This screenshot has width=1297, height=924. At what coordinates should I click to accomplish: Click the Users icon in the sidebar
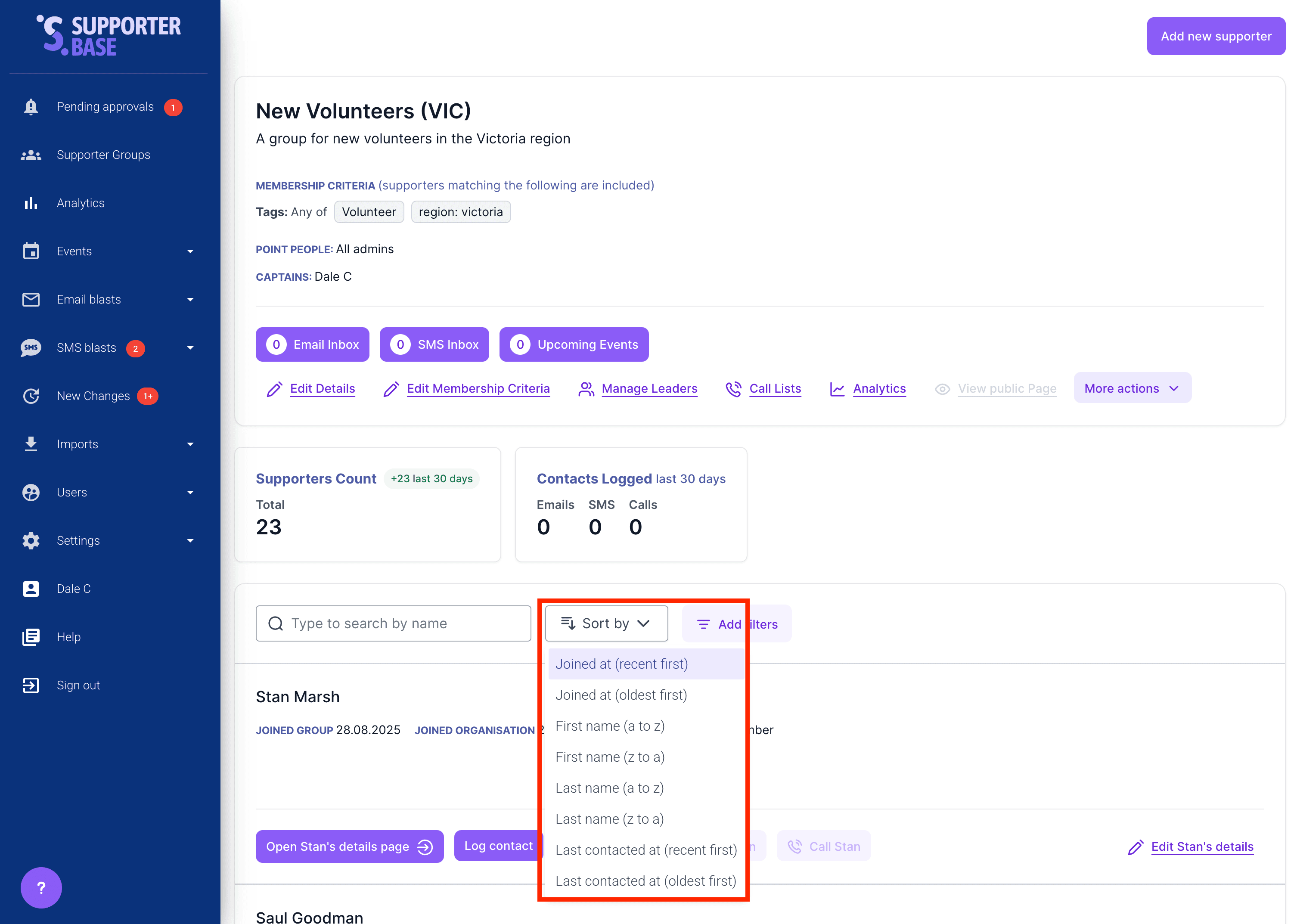pos(31,492)
